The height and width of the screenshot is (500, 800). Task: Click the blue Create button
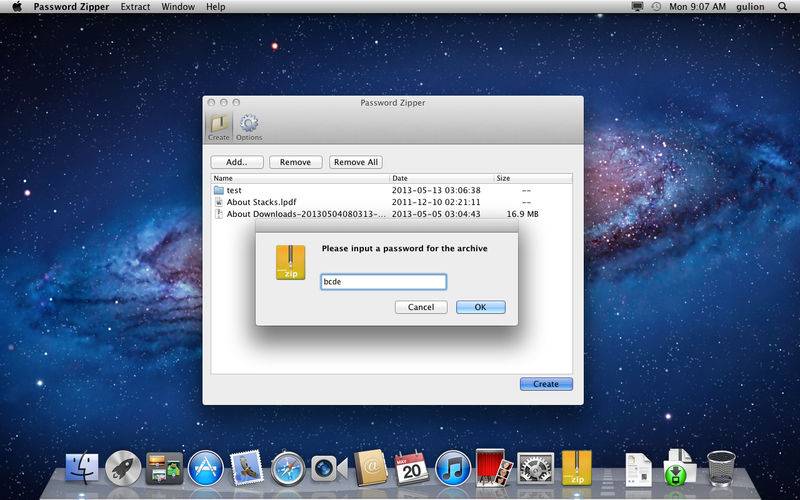546,384
